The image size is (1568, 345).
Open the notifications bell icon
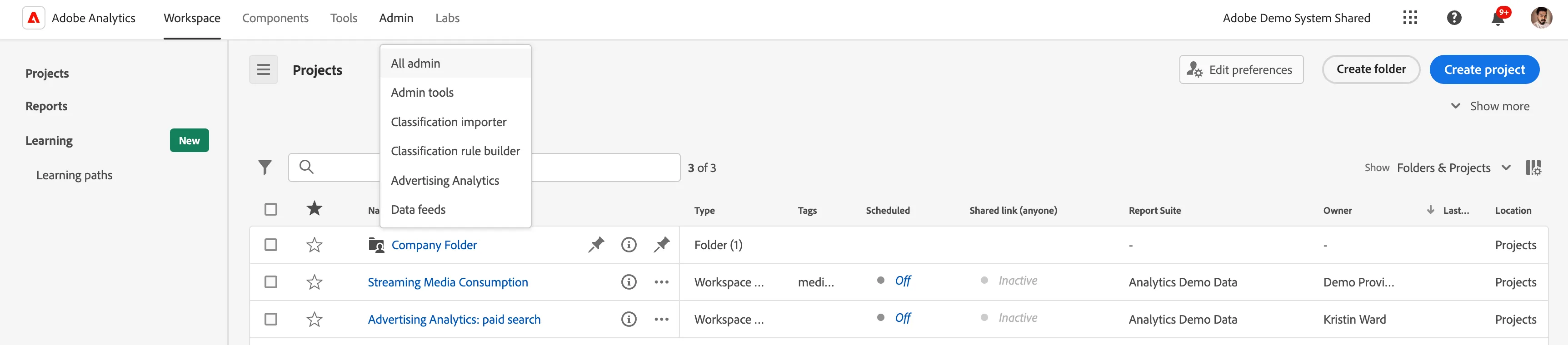click(x=1498, y=18)
